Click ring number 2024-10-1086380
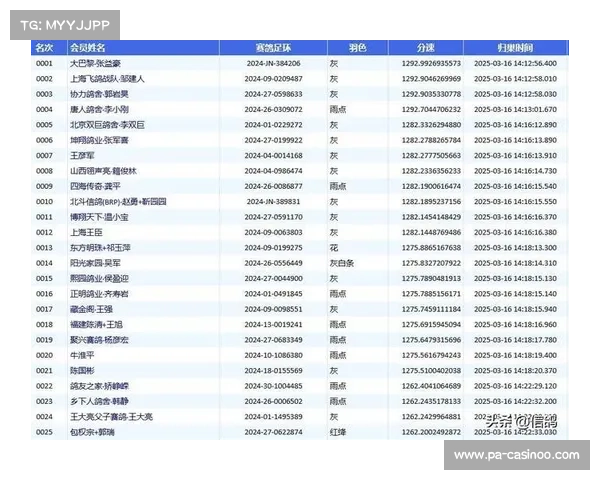The image size is (600, 480). [x=273, y=355]
